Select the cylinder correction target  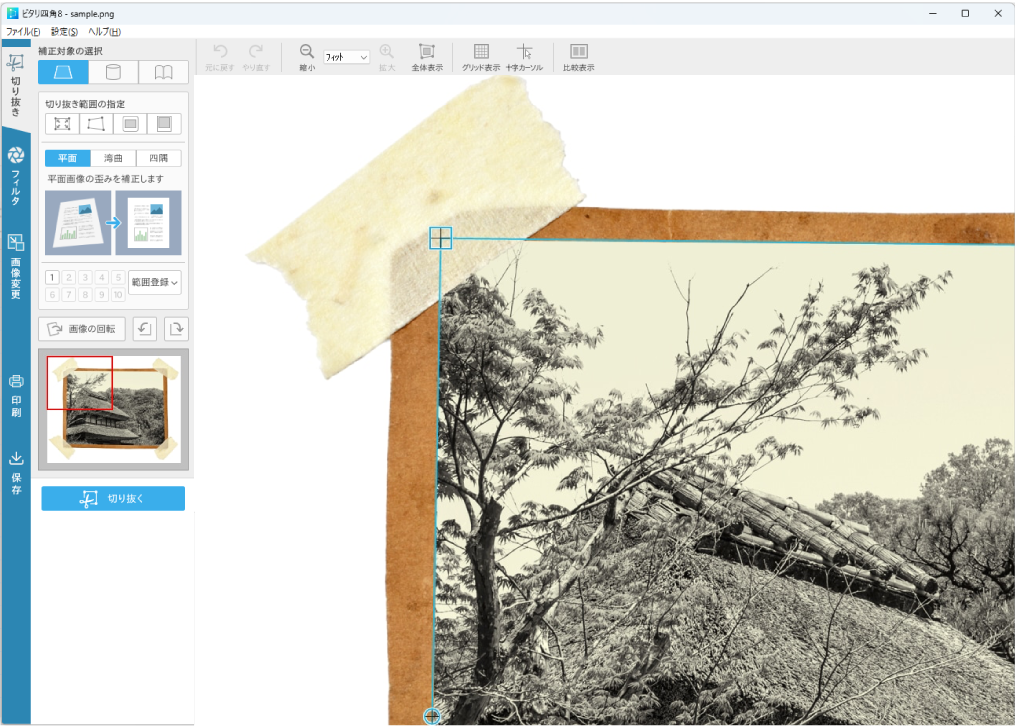113,72
